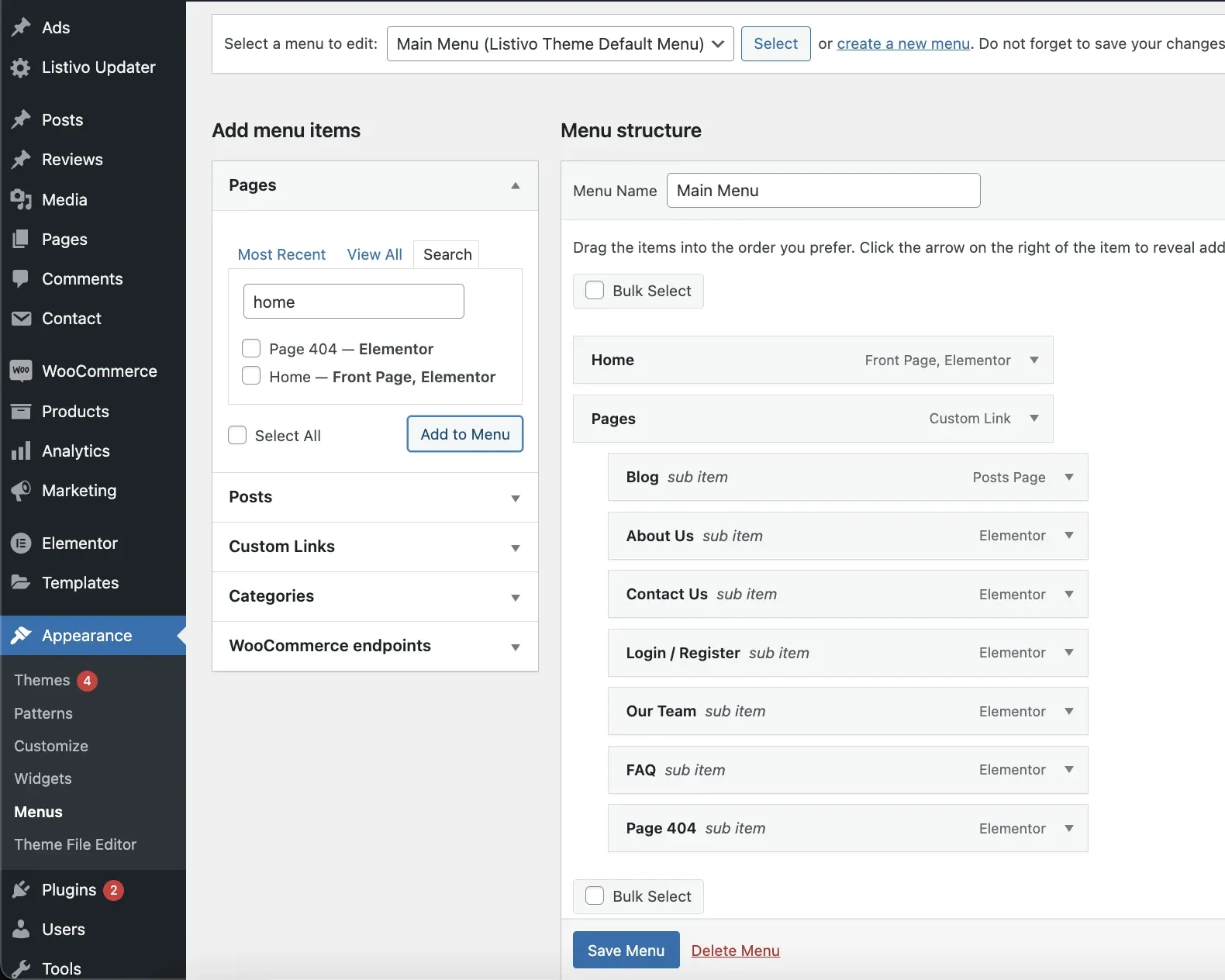This screenshot has height=980, width=1225.
Task: Expand the Home menu item settings arrow
Action: tap(1034, 360)
